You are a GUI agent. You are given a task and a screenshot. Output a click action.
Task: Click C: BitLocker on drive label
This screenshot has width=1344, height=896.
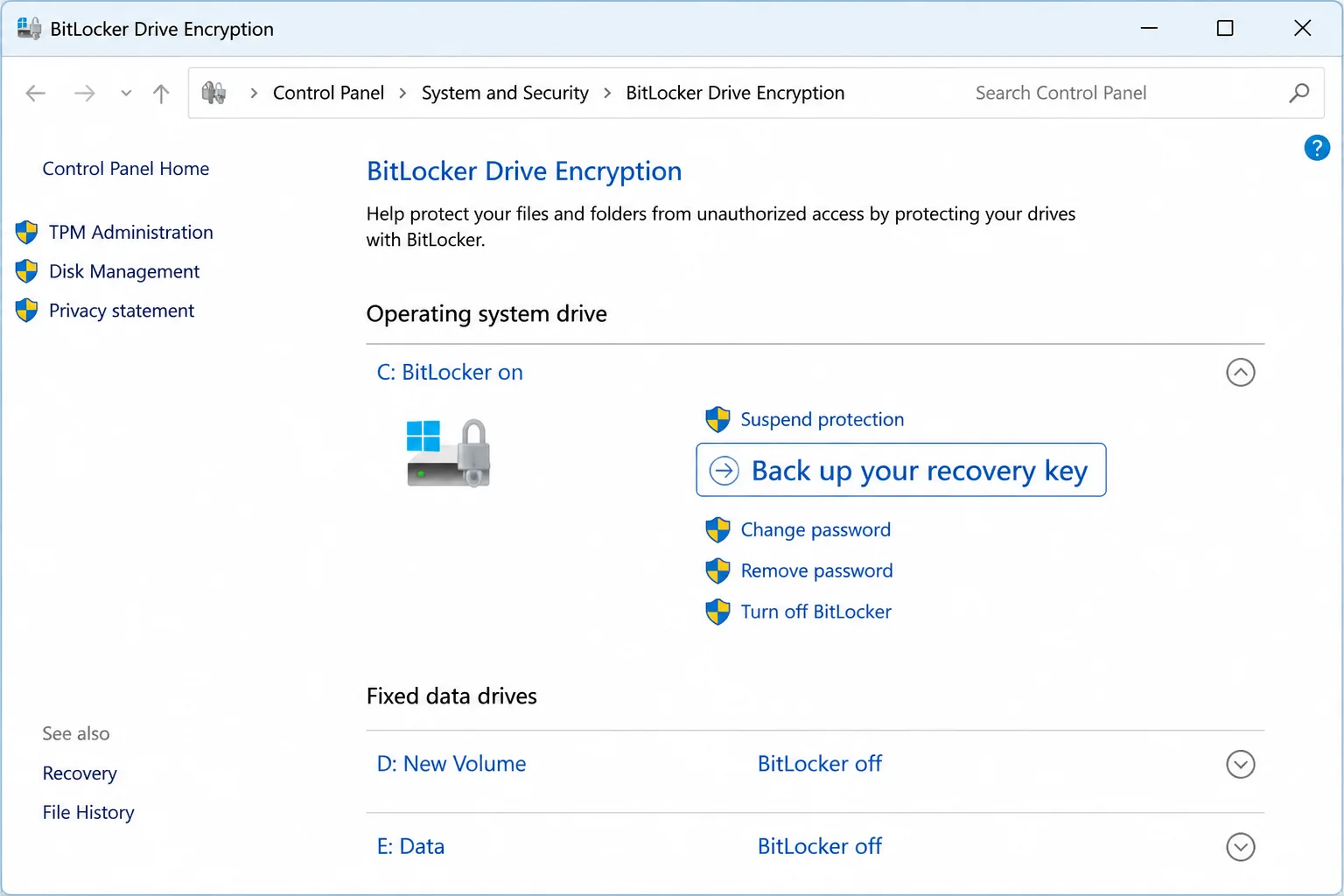tap(450, 372)
